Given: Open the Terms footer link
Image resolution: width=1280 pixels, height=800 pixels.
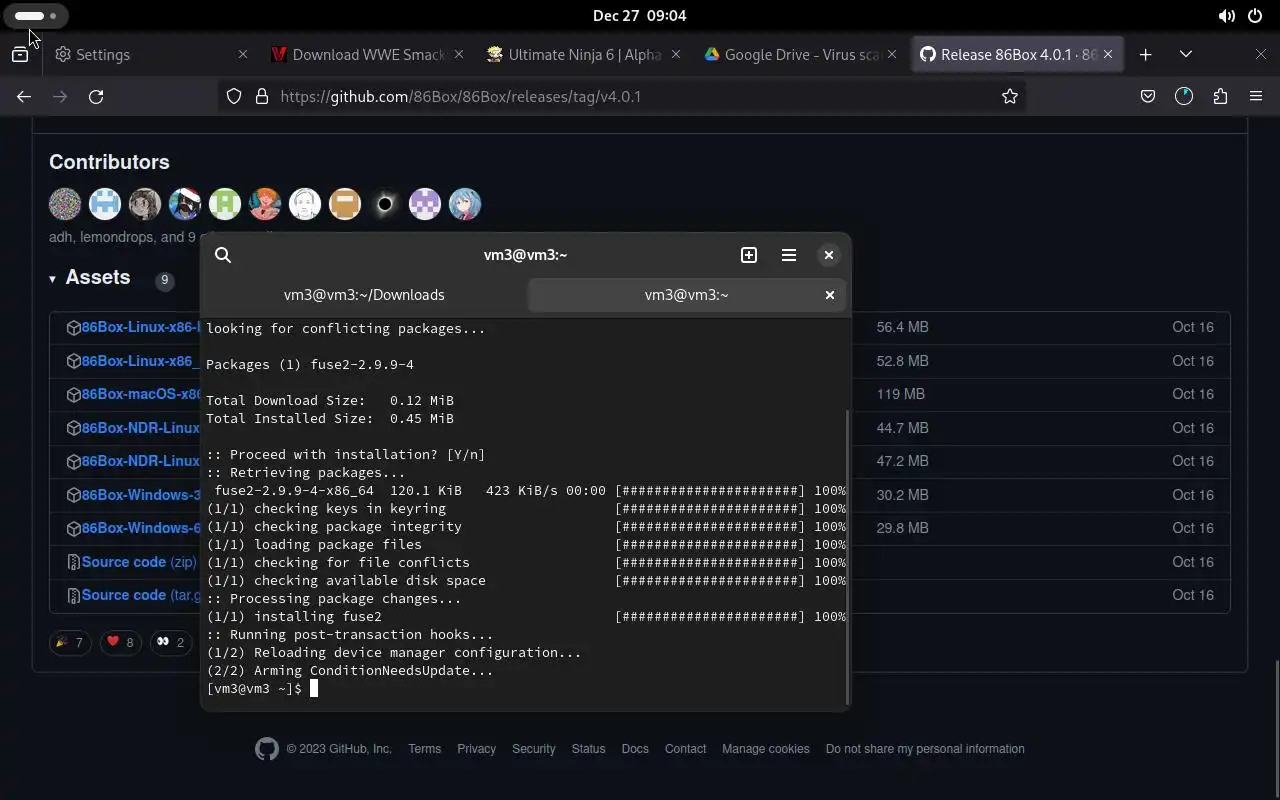Looking at the screenshot, I should (x=424, y=749).
